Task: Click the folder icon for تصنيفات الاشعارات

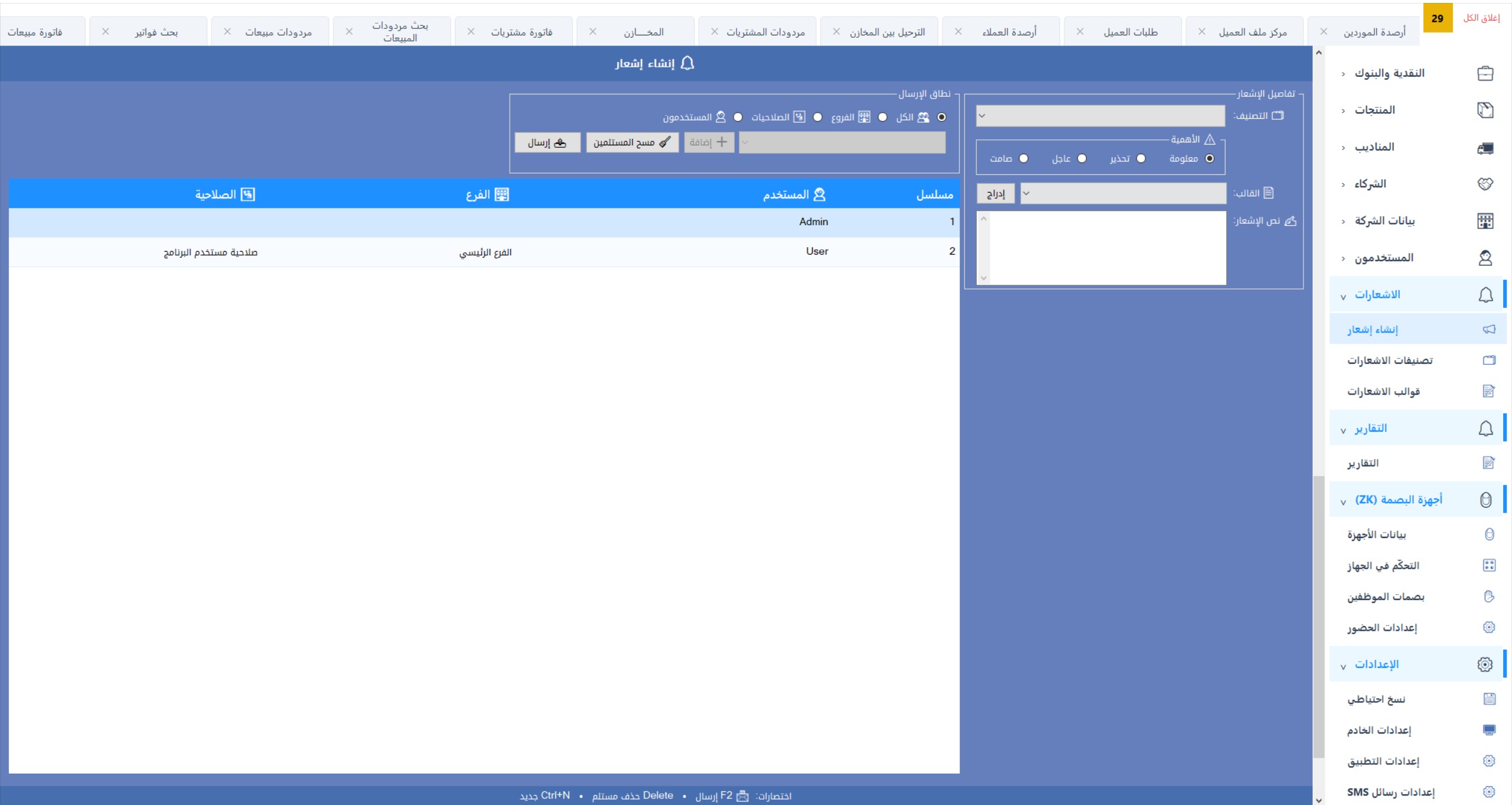Action: (x=1489, y=360)
